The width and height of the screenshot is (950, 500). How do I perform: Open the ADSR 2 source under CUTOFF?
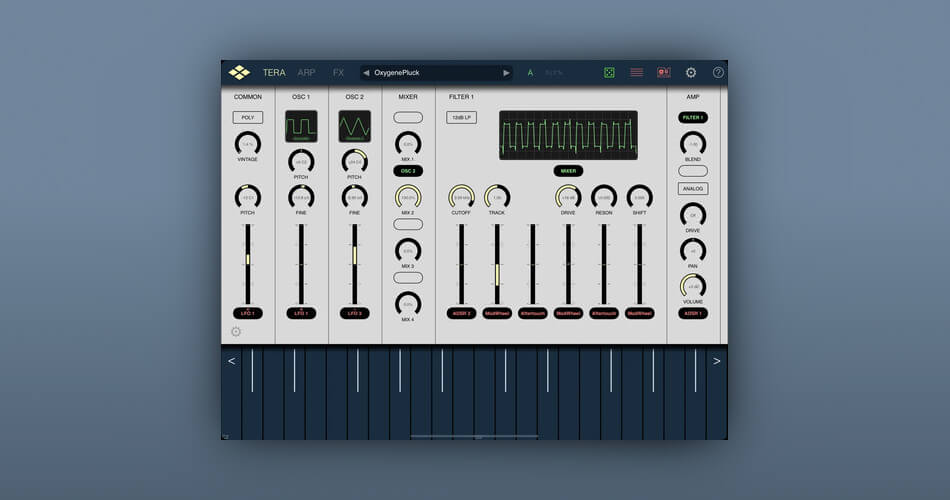(x=462, y=313)
